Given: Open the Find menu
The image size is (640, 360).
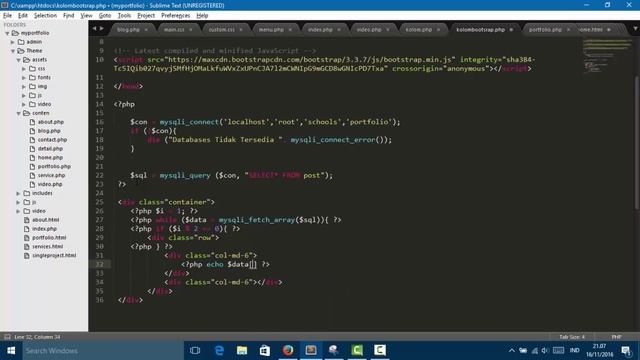Looking at the screenshot, I should coord(69,16).
